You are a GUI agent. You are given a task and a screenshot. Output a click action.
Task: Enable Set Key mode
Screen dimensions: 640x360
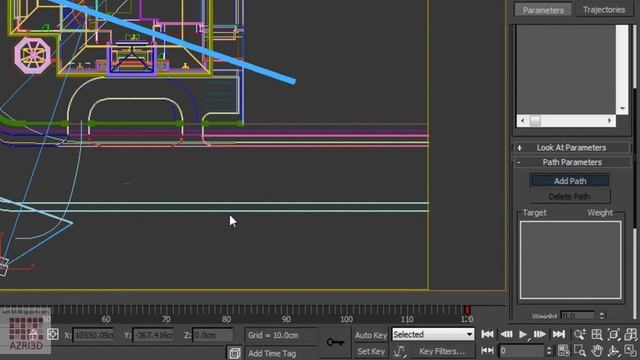click(x=371, y=351)
